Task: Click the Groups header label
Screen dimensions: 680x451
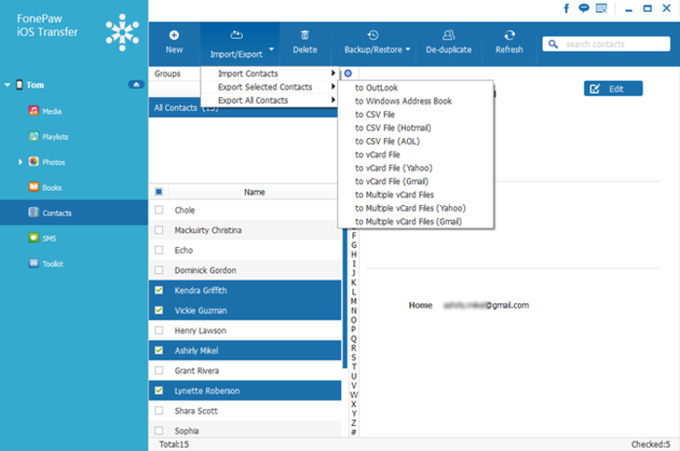Action: tap(167, 74)
